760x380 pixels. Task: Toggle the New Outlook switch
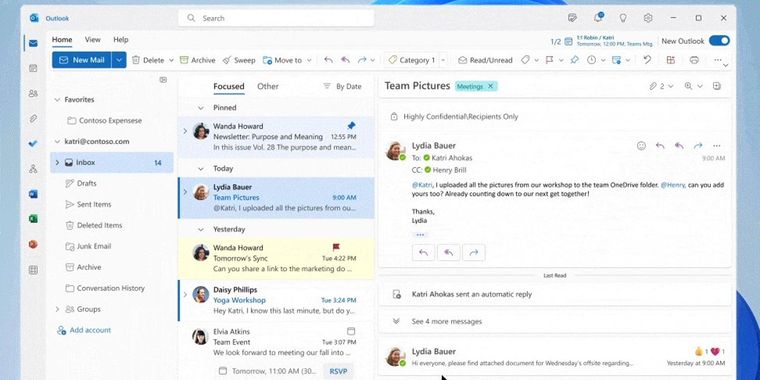(719, 41)
